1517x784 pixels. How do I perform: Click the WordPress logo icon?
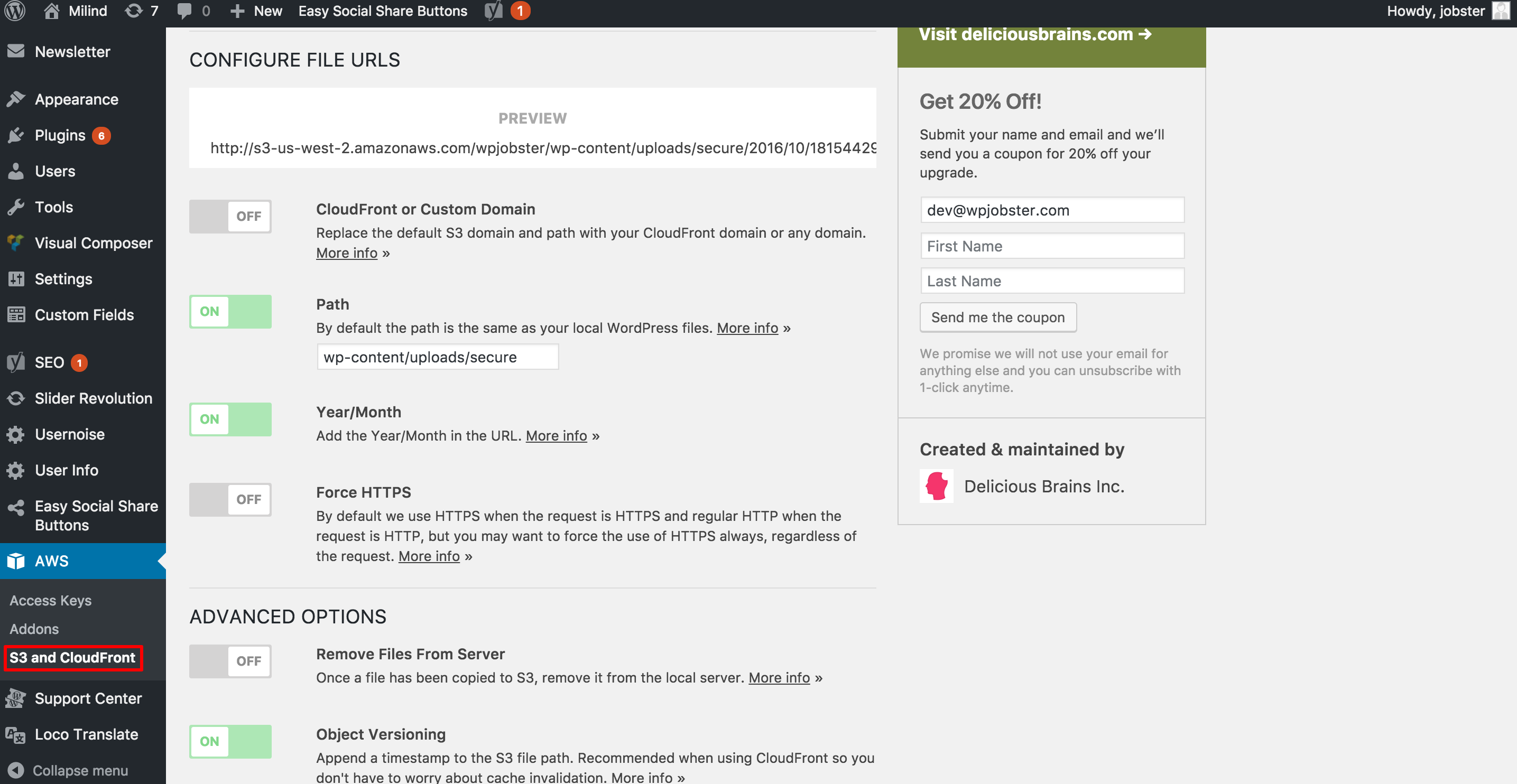pyautogui.click(x=15, y=11)
